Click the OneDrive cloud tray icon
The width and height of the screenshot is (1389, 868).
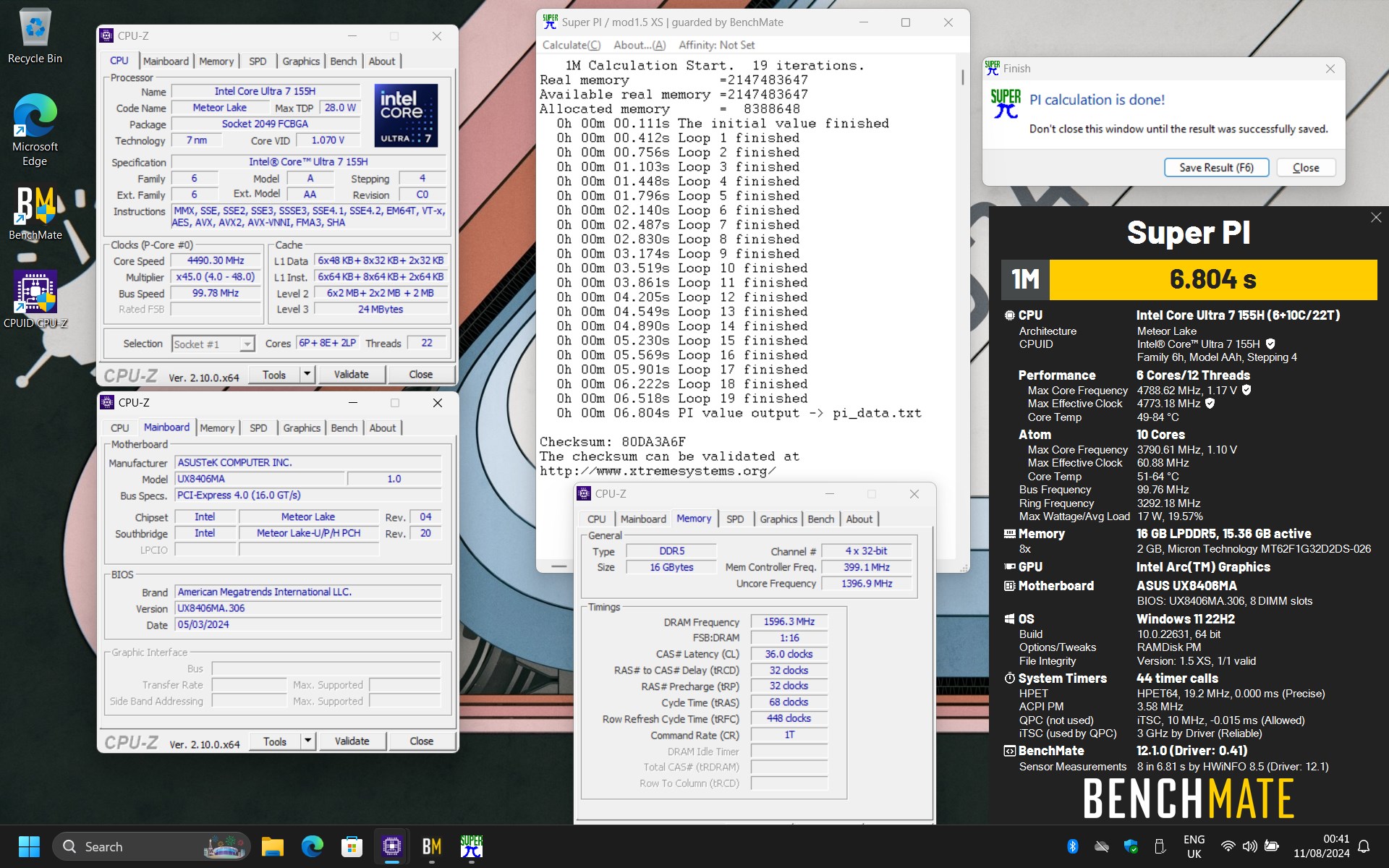(x=1102, y=846)
